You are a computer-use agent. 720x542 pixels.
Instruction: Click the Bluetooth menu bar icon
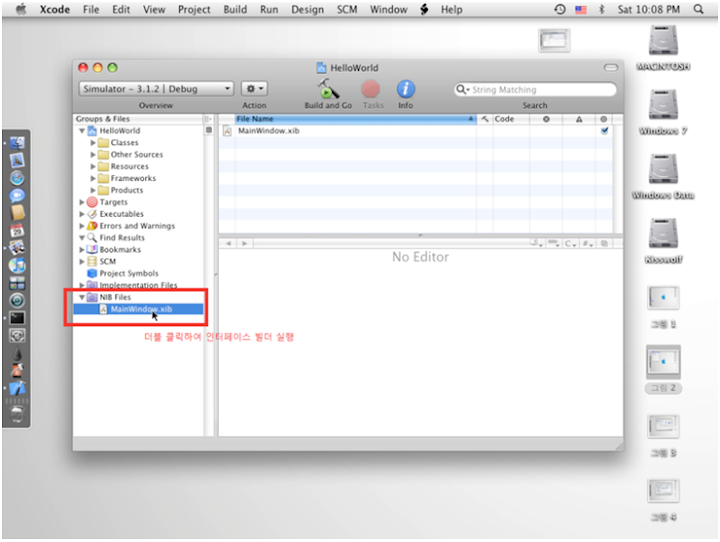click(x=602, y=9)
